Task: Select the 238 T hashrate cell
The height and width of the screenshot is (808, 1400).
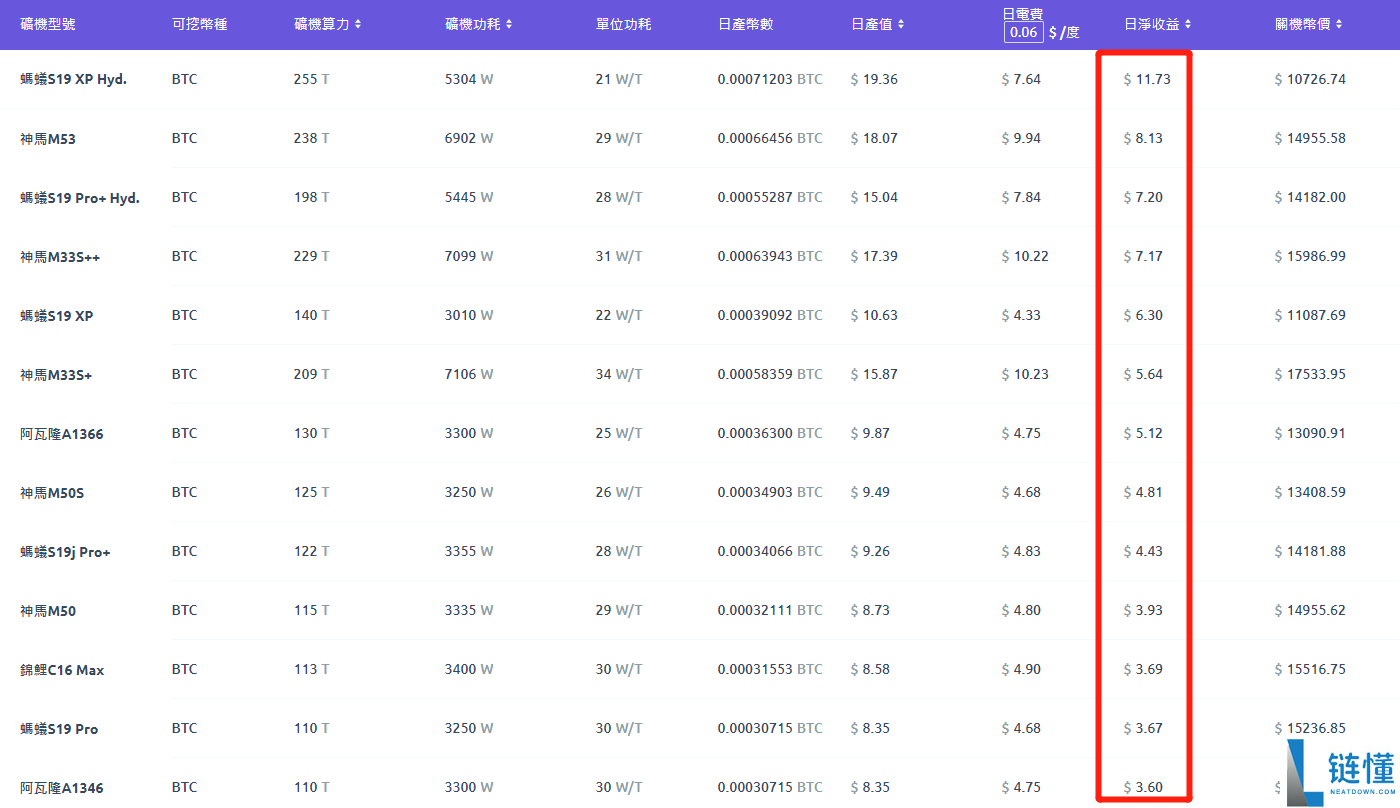Action: click(312, 138)
